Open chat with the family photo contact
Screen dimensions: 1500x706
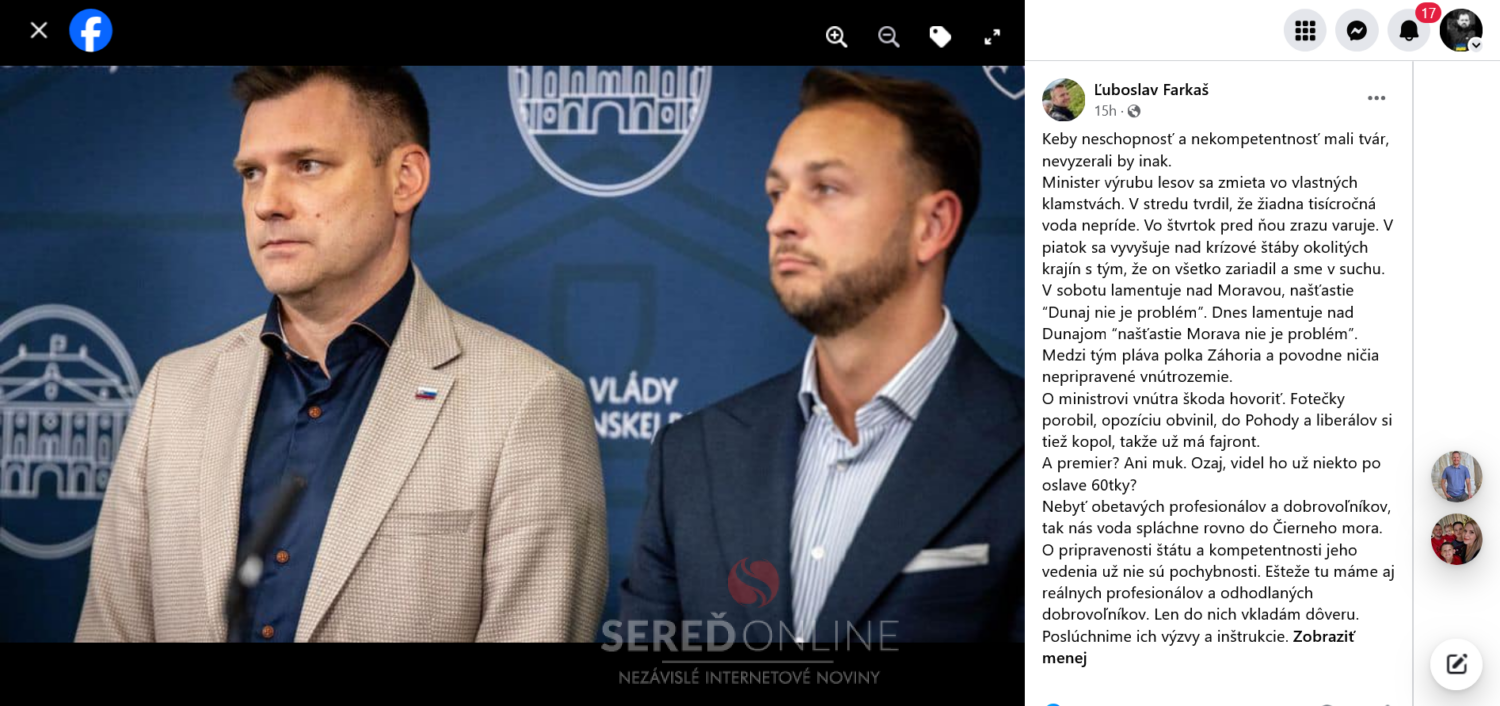click(1457, 540)
